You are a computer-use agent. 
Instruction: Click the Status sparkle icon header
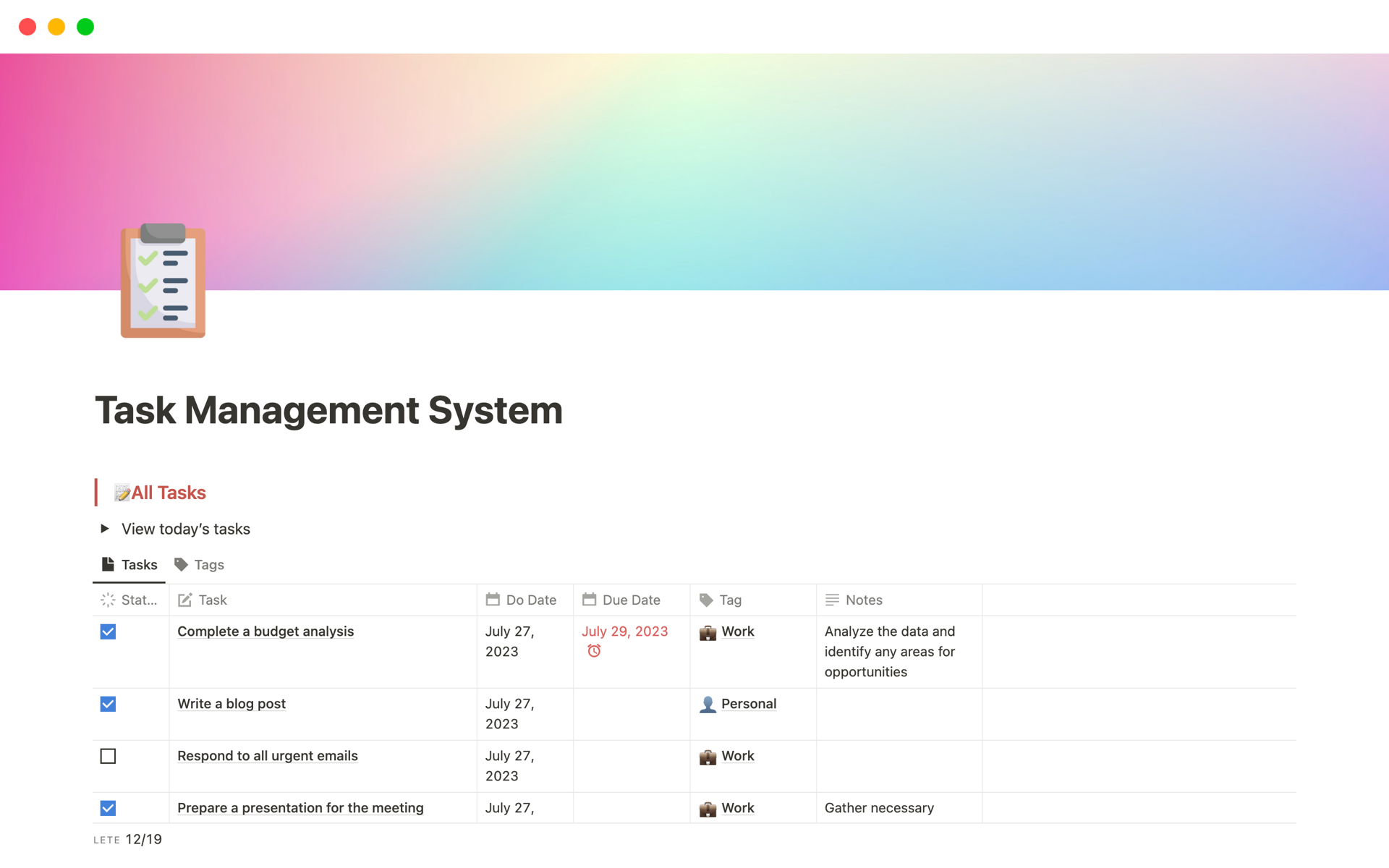[110, 600]
